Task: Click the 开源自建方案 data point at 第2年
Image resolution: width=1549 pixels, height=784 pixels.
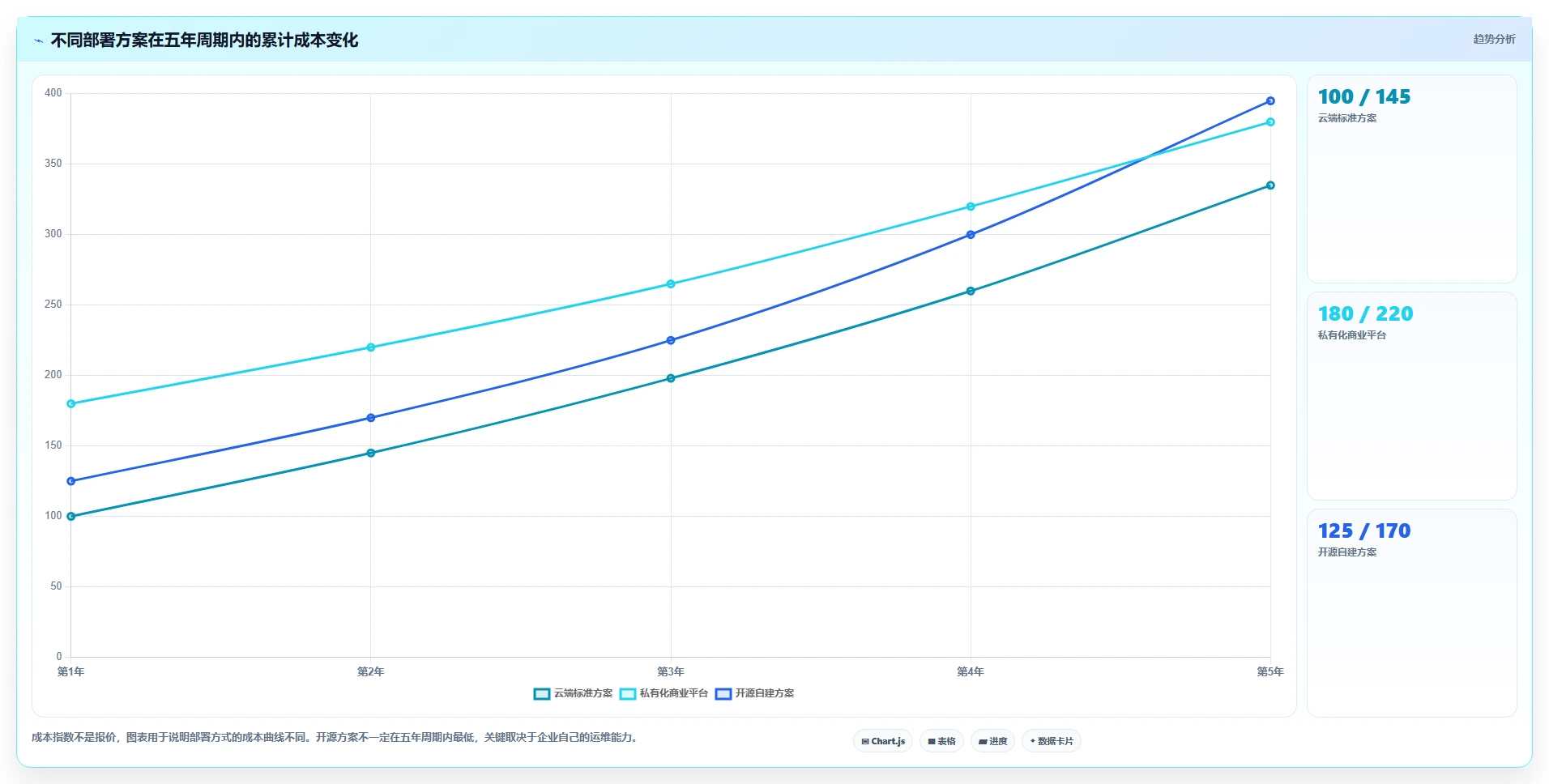Action: [371, 418]
